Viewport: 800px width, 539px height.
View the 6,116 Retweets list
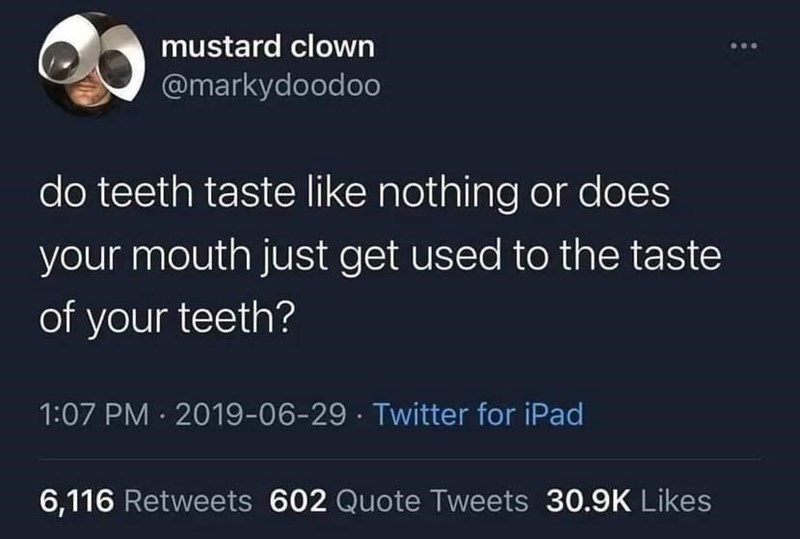(145, 501)
